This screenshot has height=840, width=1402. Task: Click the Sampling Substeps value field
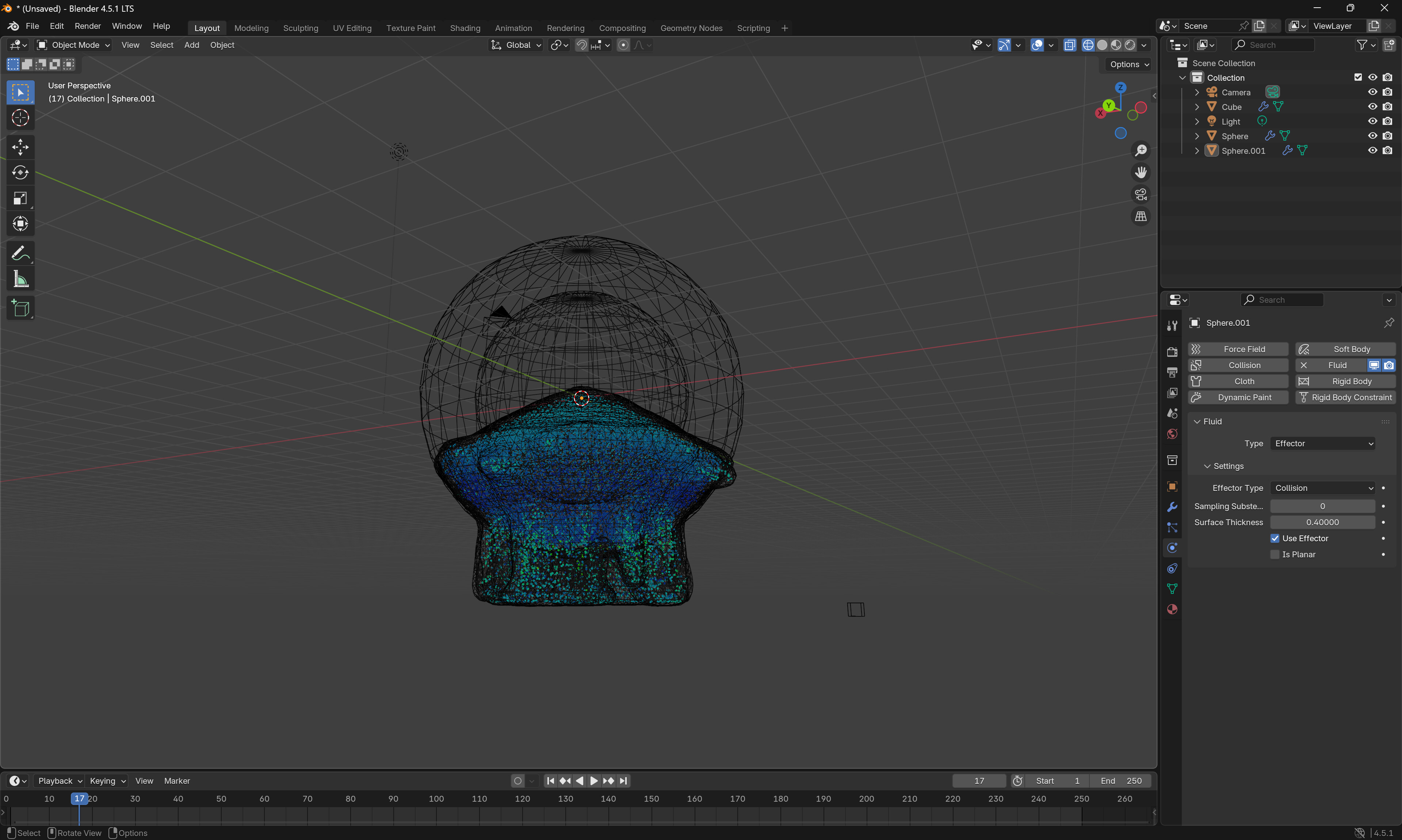(x=1323, y=506)
